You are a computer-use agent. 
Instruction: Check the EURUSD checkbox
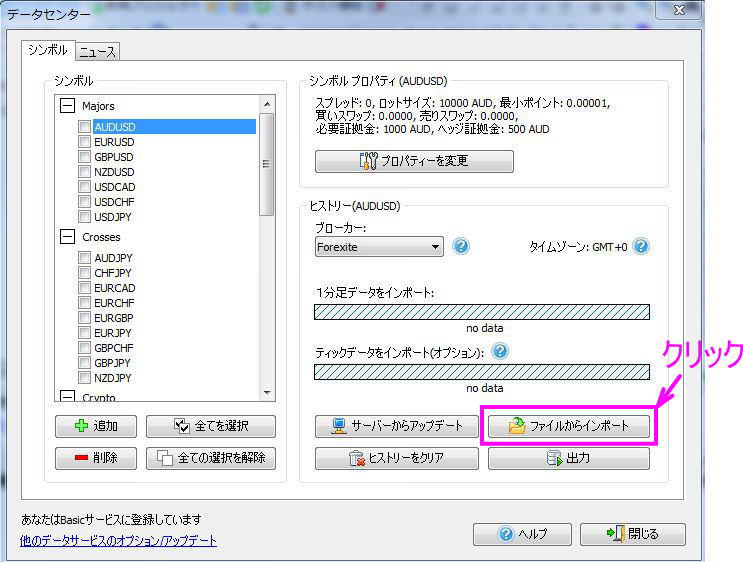pyautogui.click(x=84, y=142)
